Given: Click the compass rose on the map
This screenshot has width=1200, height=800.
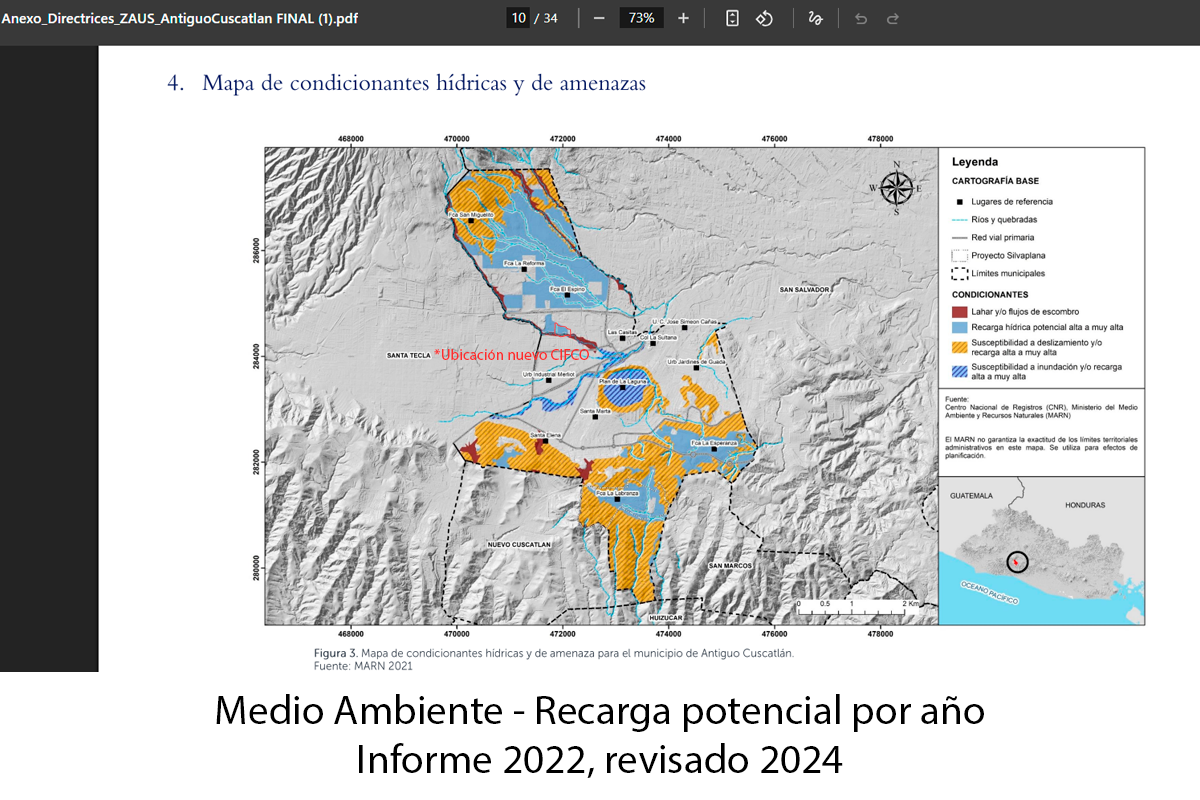Looking at the screenshot, I should 896,187.
